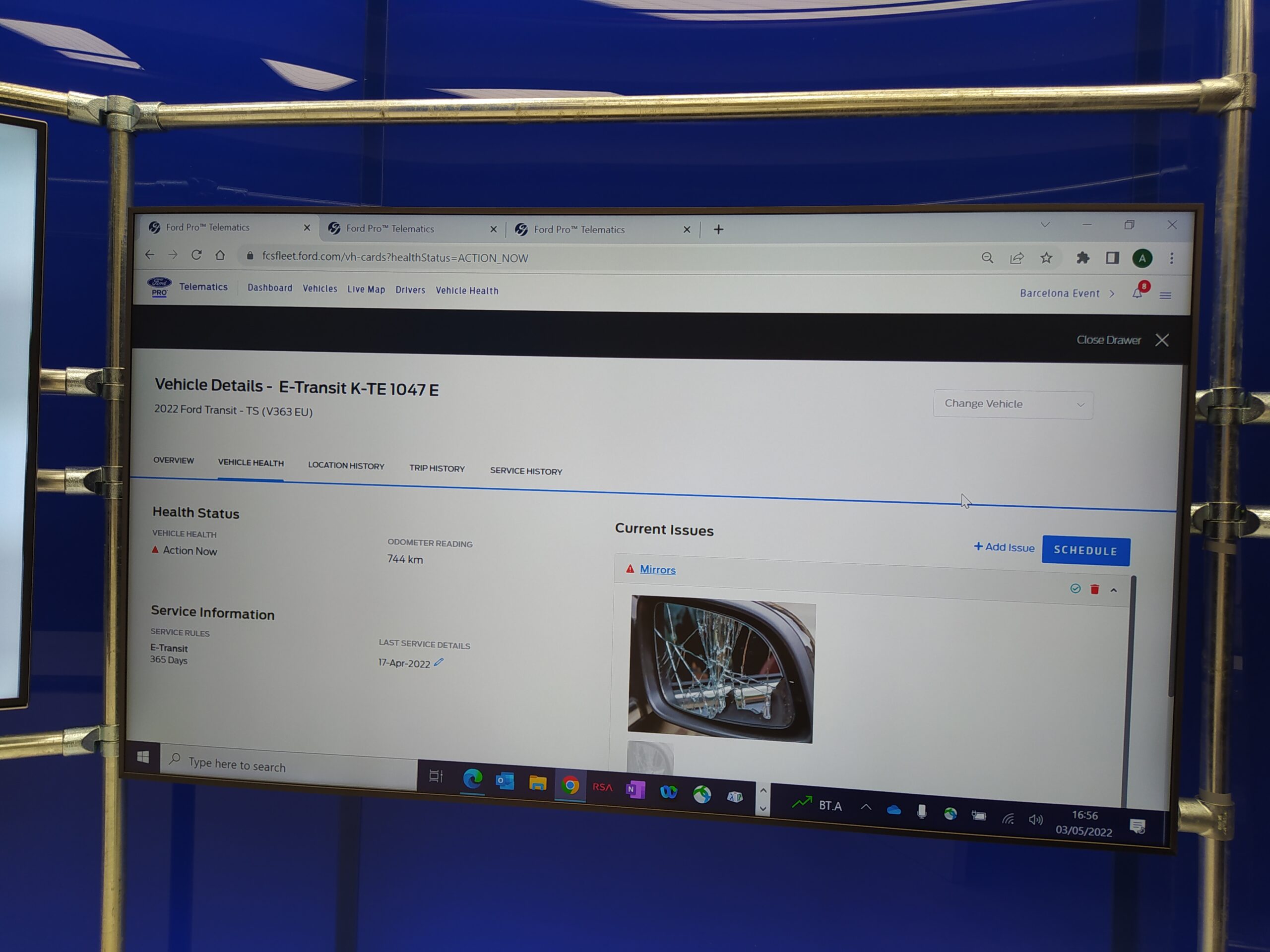
Task: Open the Live Map menu item
Action: [366, 289]
